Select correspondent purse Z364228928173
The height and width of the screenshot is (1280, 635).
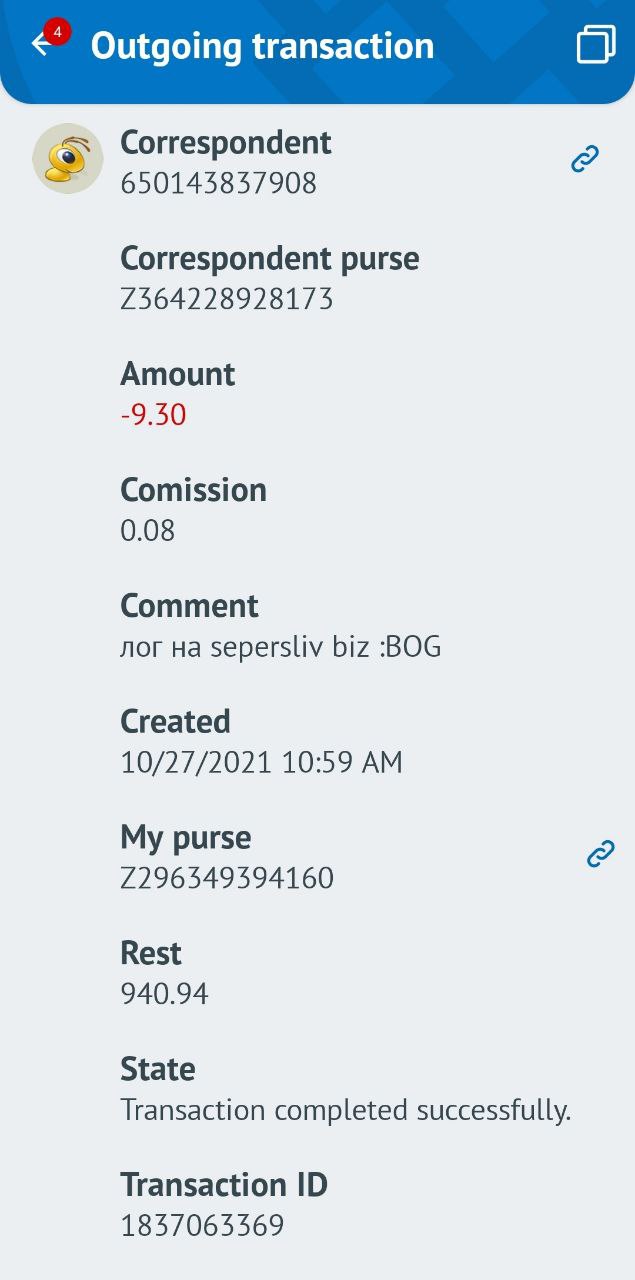pyautogui.click(x=227, y=300)
